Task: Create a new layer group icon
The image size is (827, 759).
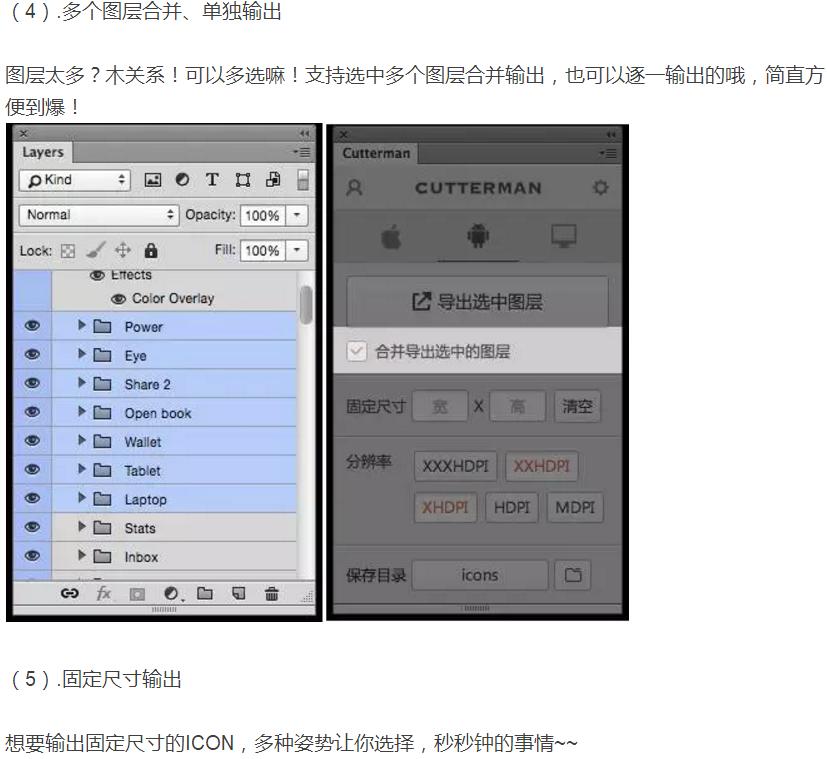Action: [x=205, y=594]
